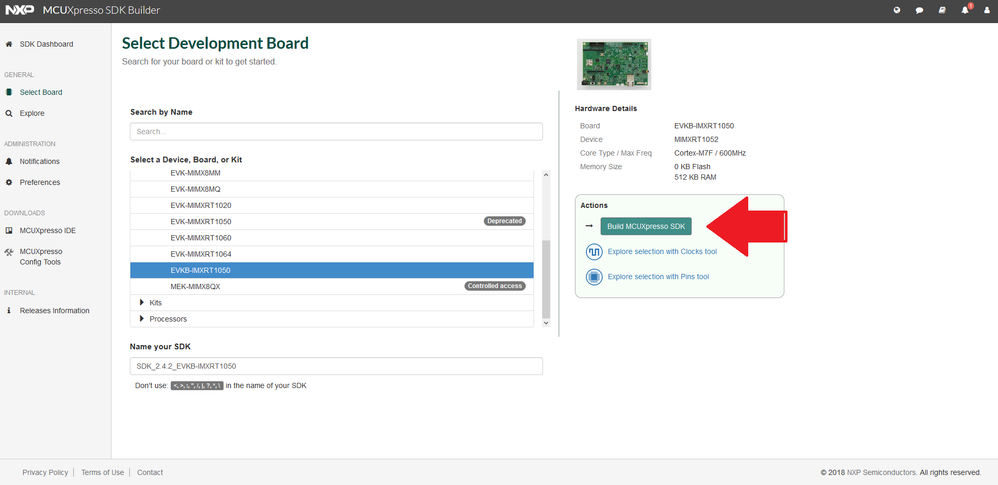Open MCUXpresso IDE downloads page
The width and height of the screenshot is (998, 485).
tap(48, 230)
